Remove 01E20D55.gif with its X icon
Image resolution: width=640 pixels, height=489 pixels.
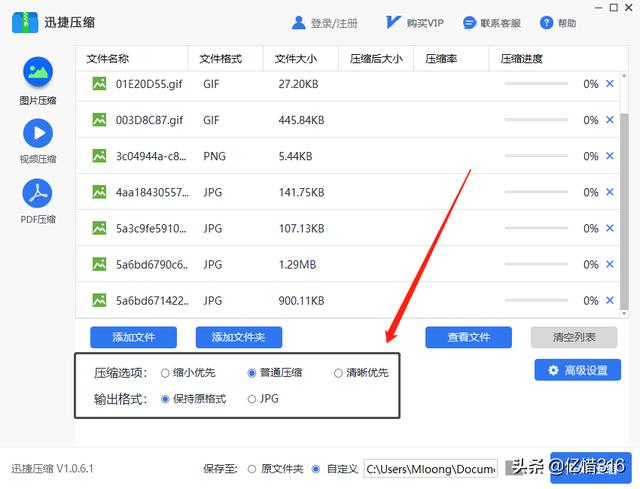[610, 84]
